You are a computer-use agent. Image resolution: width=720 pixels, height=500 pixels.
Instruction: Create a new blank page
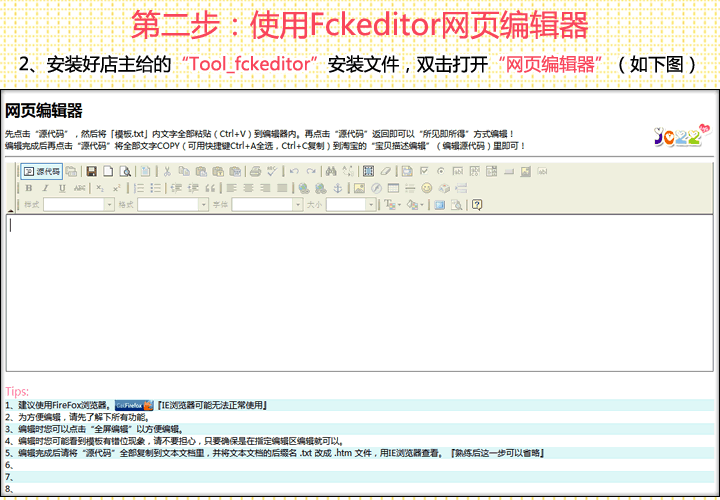tap(108, 171)
